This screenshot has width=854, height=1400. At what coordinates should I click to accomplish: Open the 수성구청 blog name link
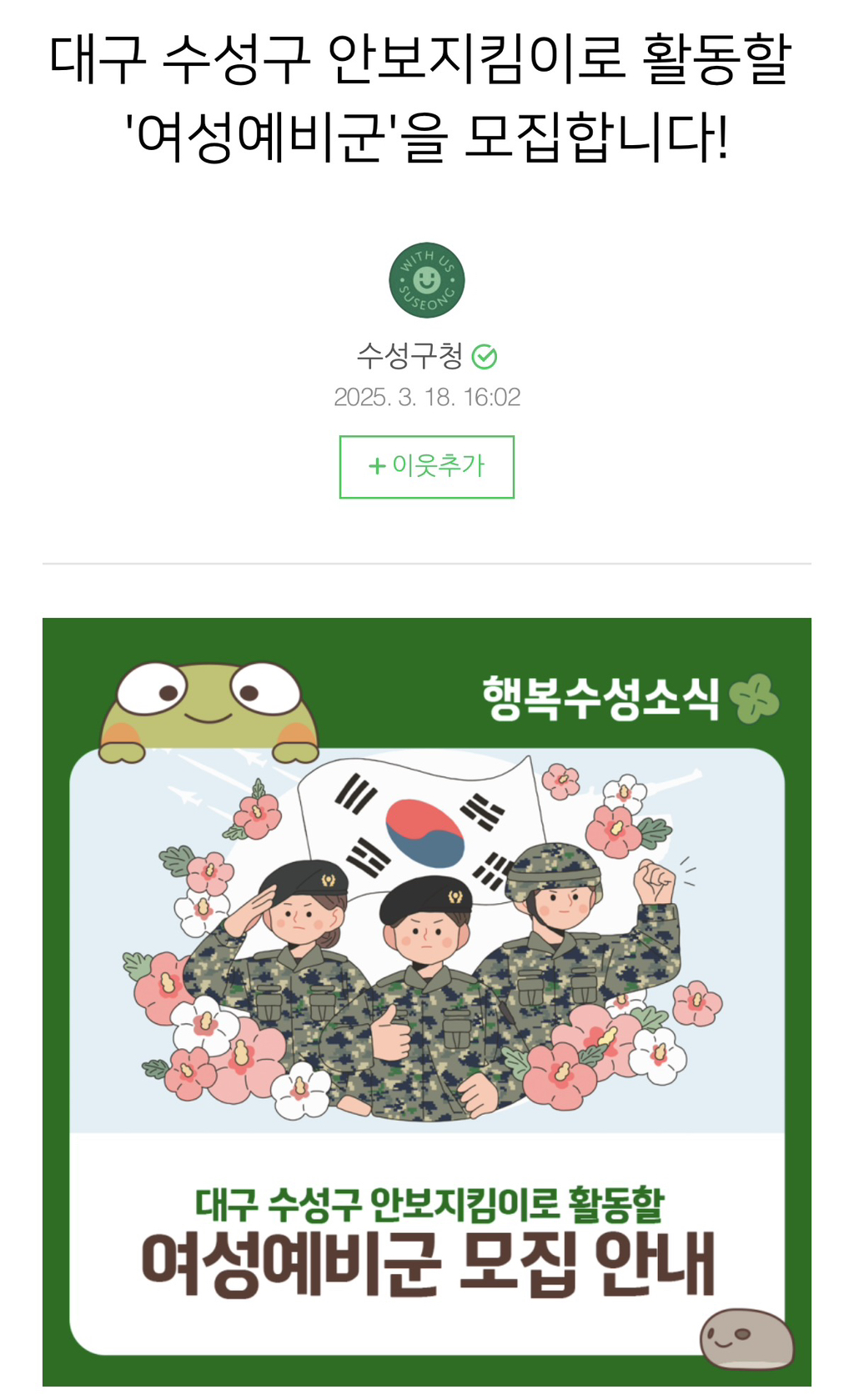[x=409, y=356]
